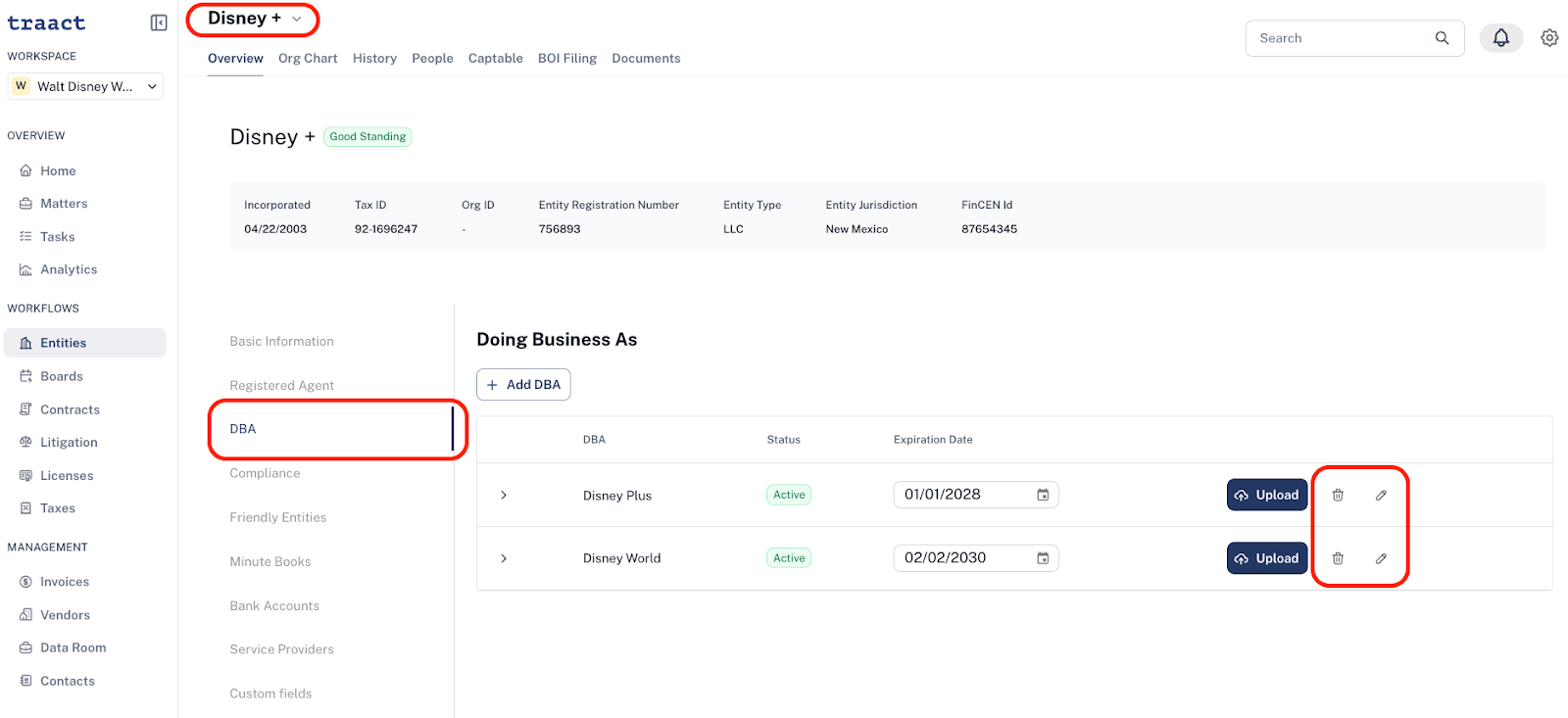Click the New Mexico jurisdiction value

pos(857,229)
